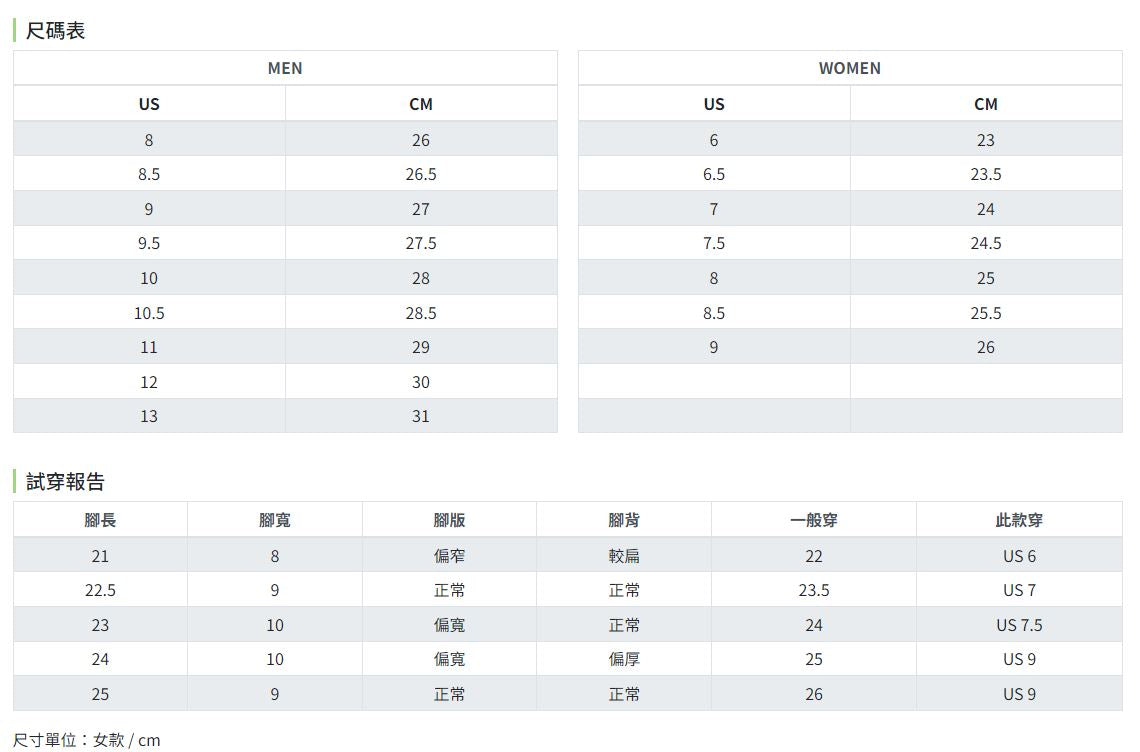Click the men's US 13 size cell
The image size is (1140, 752).
149,416
